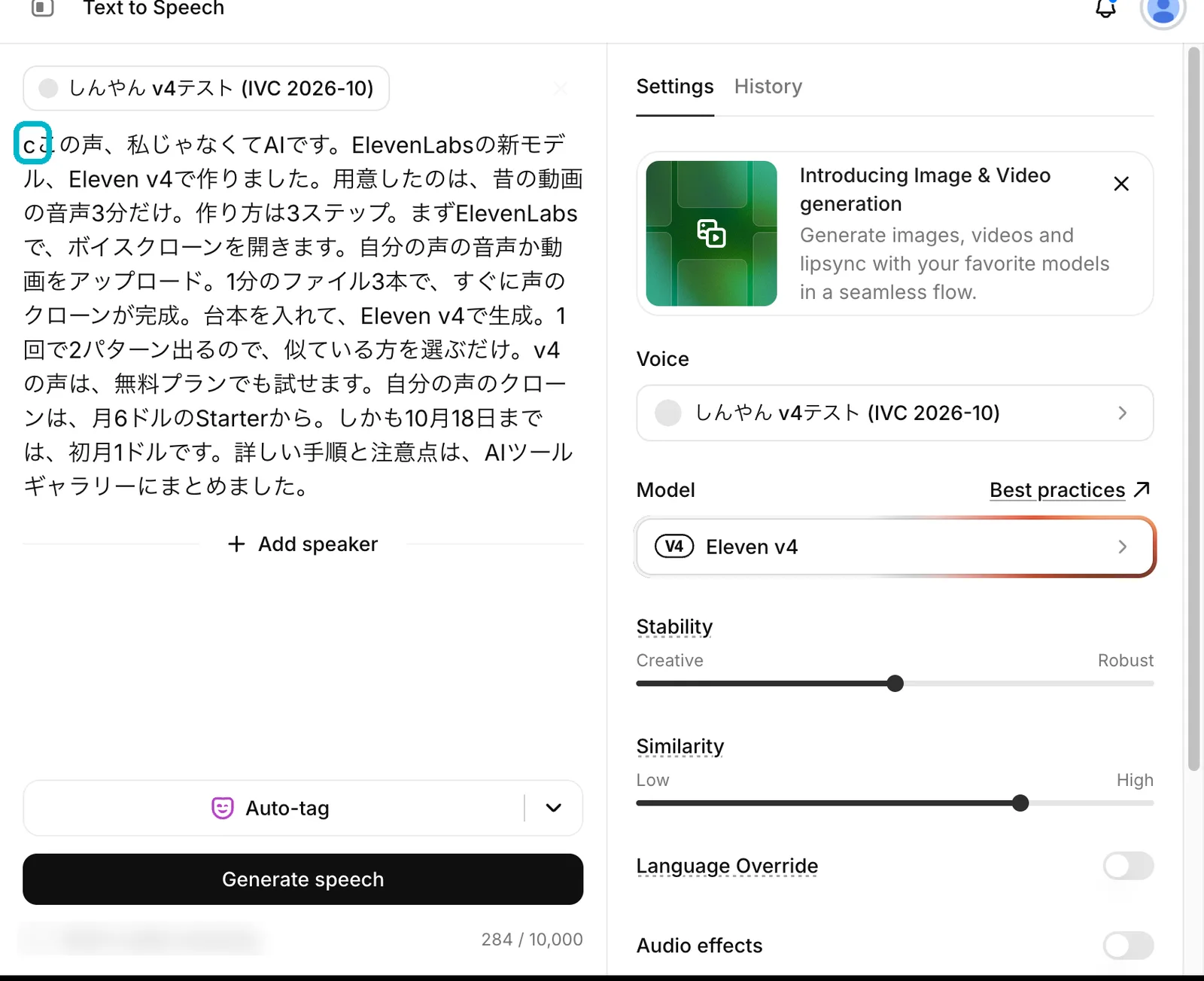Expand the Auto-tag dropdown arrow
Image resolution: width=1204 pixels, height=981 pixels.
[x=554, y=808]
